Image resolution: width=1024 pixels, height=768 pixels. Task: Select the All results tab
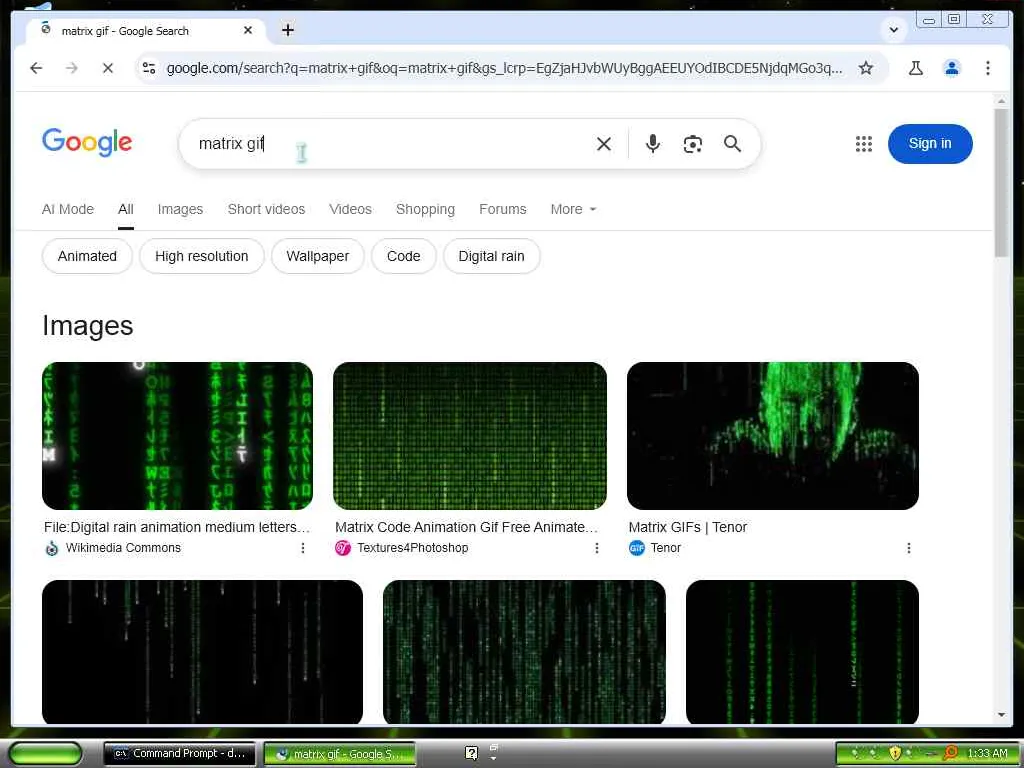coord(125,209)
